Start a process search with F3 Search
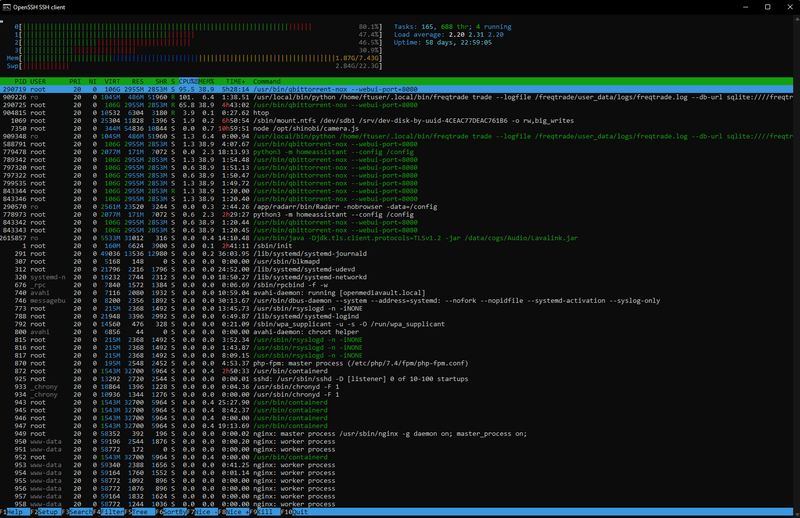The width and height of the screenshot is (800, 518). coord(78,512)
